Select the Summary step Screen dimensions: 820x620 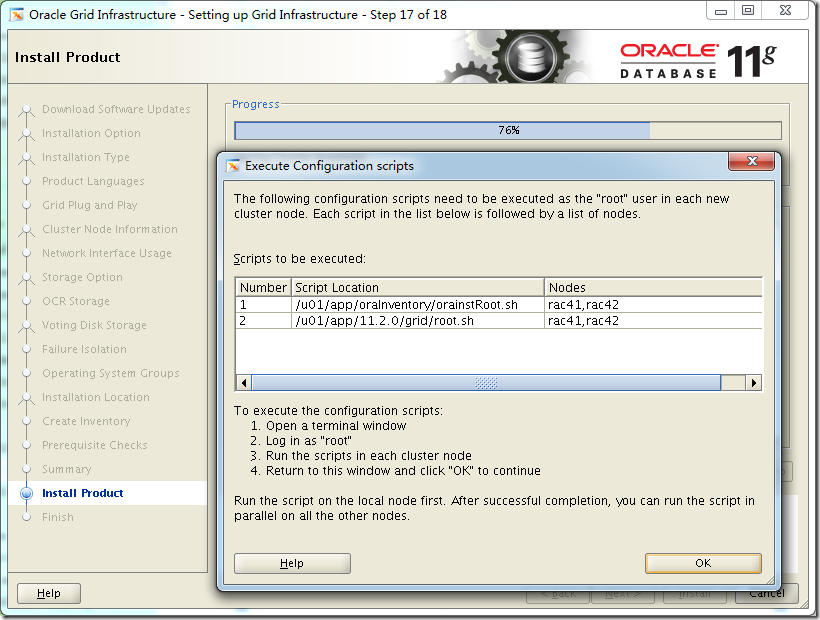(66, 469)
